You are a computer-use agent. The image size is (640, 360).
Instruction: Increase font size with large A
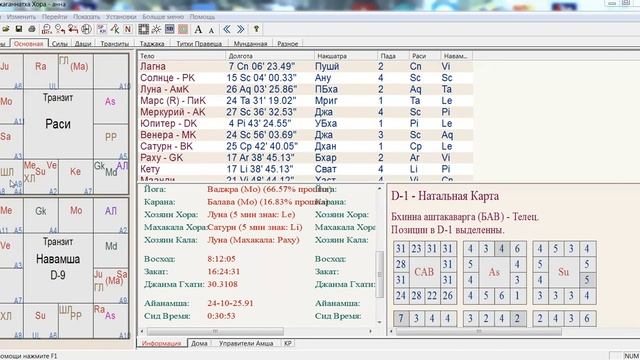click(x=198, y=29)
